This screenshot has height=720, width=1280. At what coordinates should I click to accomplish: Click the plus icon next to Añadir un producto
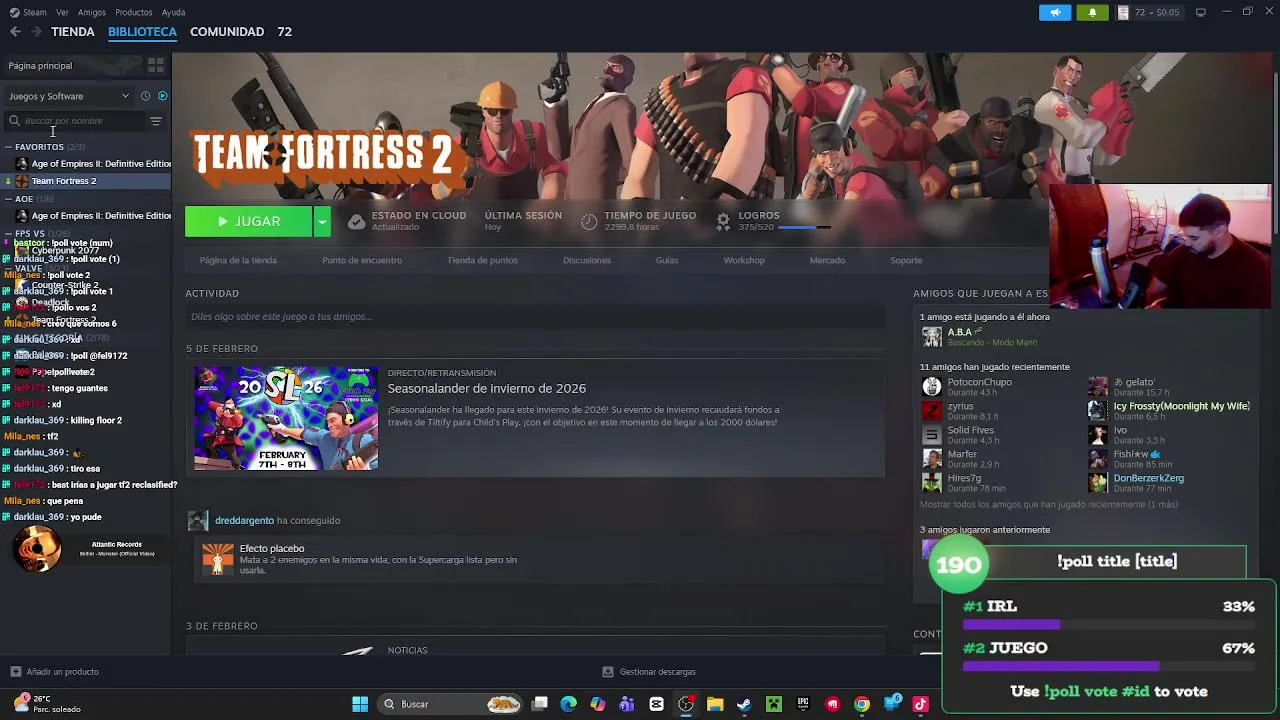pos(15,672)
